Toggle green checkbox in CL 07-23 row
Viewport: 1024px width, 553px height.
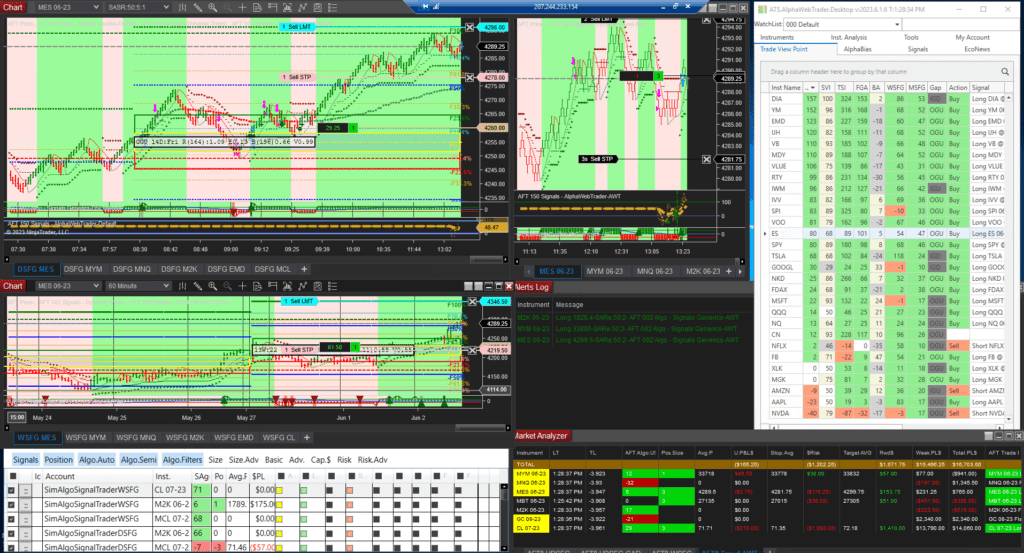point(303,490)
